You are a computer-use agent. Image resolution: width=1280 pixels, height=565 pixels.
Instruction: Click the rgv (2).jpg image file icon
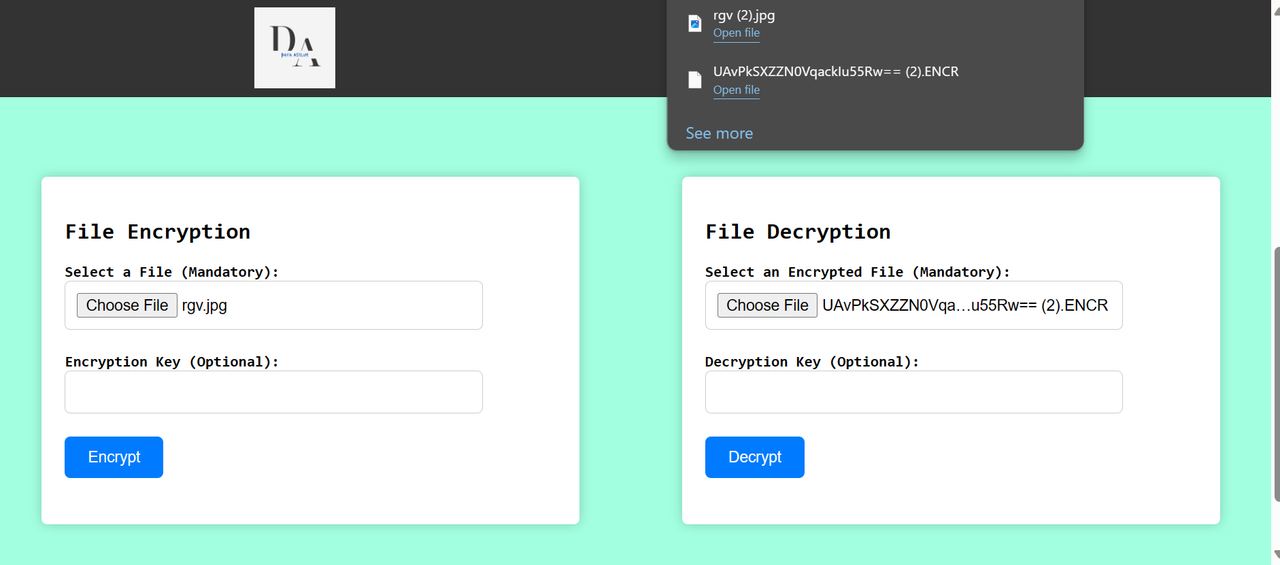pos(695,23)
